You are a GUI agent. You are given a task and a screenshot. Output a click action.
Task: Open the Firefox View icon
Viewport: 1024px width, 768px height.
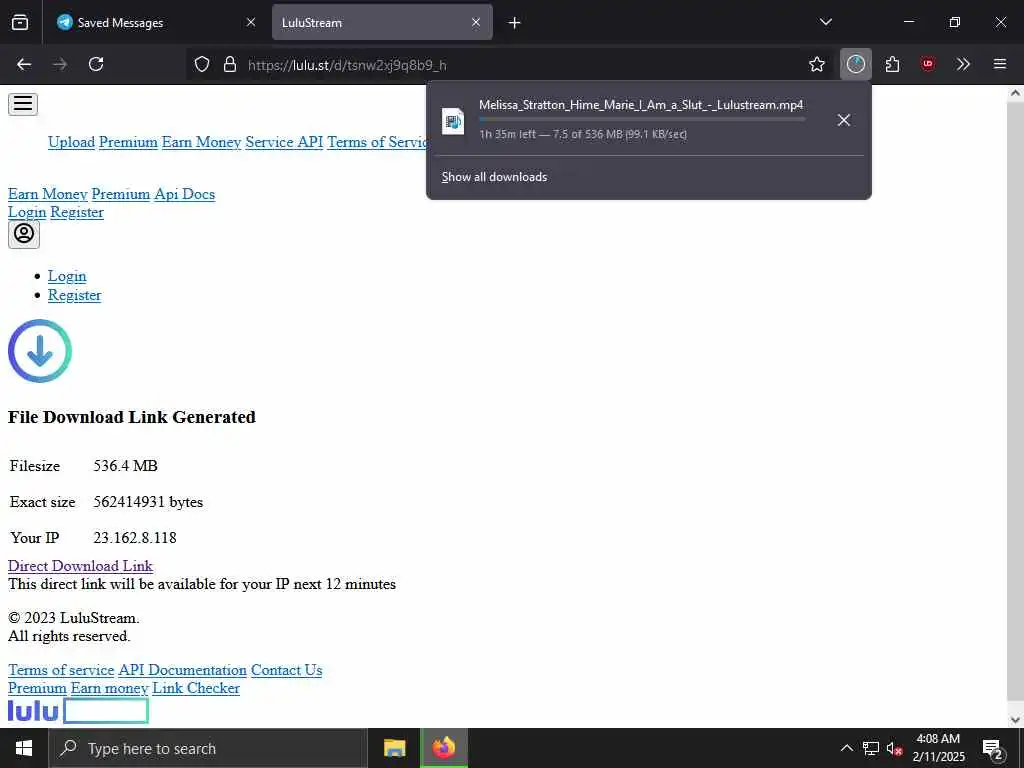[x=20, y=22]
